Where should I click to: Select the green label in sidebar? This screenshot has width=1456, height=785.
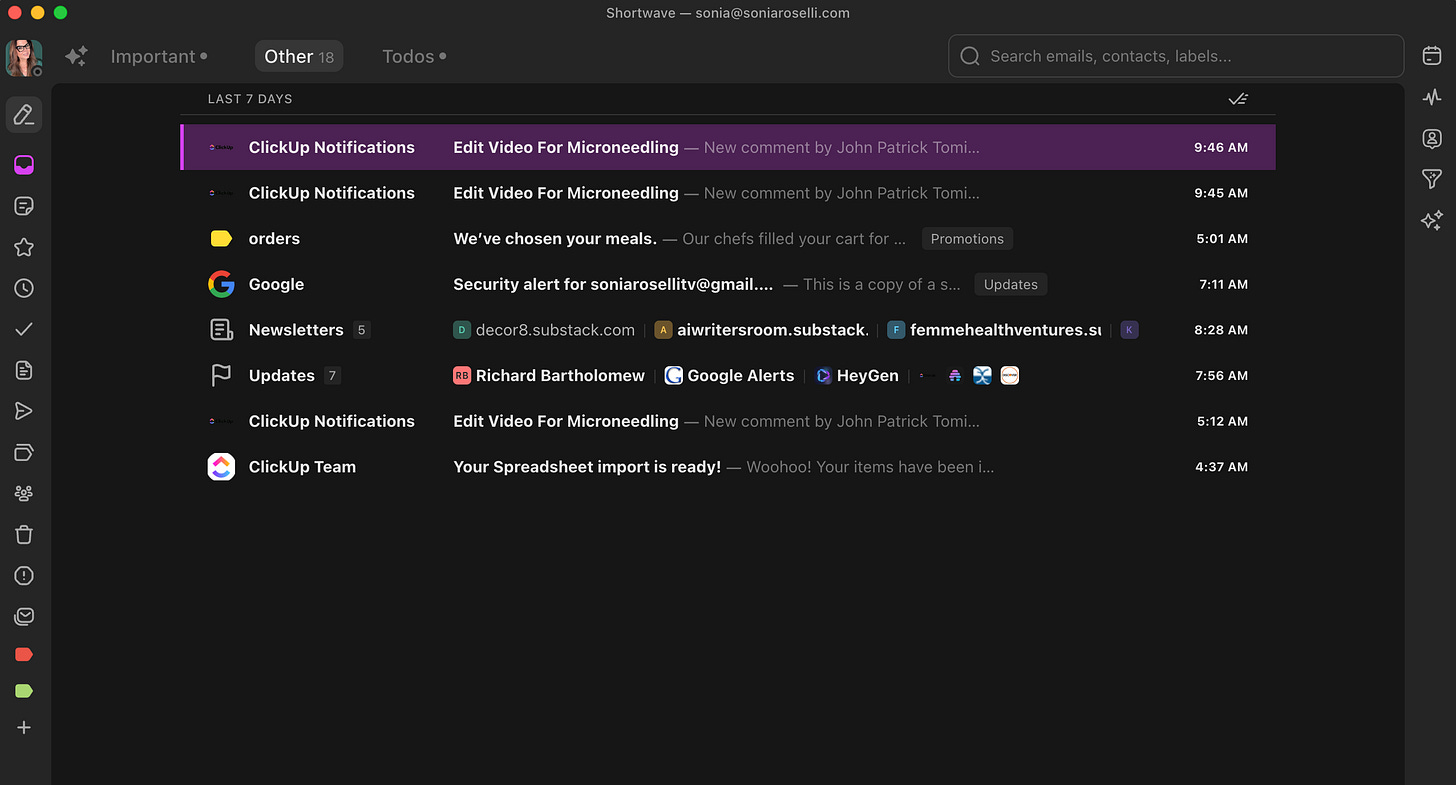point(24,691)
